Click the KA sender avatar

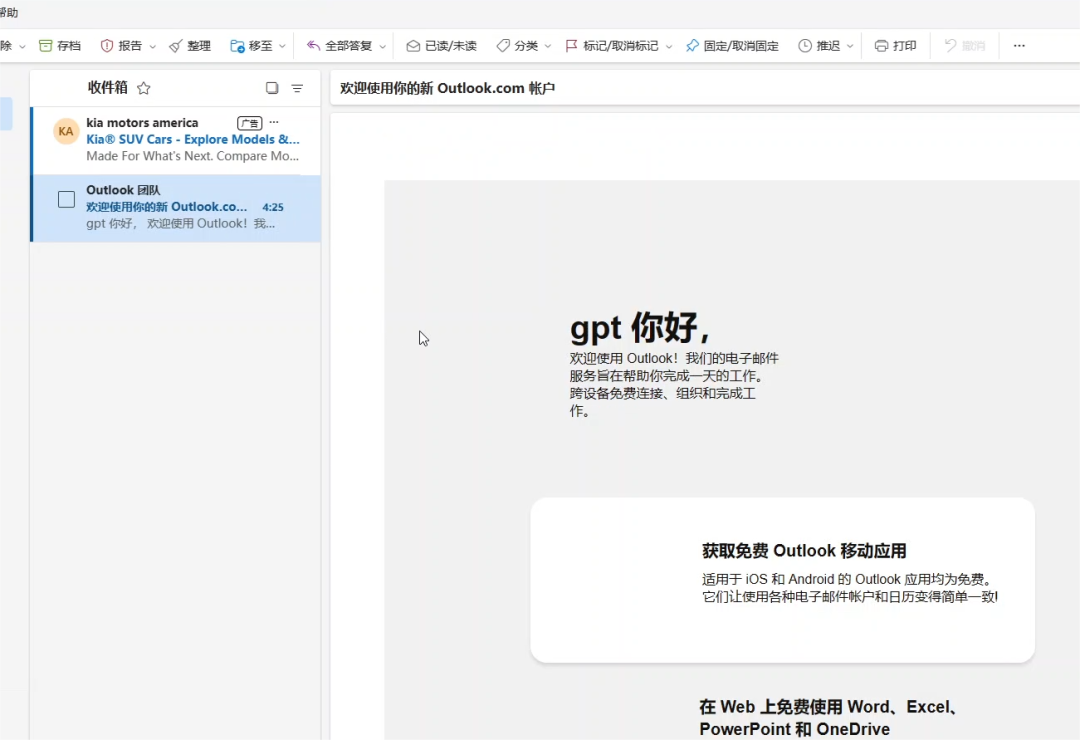tap(66, 132)
